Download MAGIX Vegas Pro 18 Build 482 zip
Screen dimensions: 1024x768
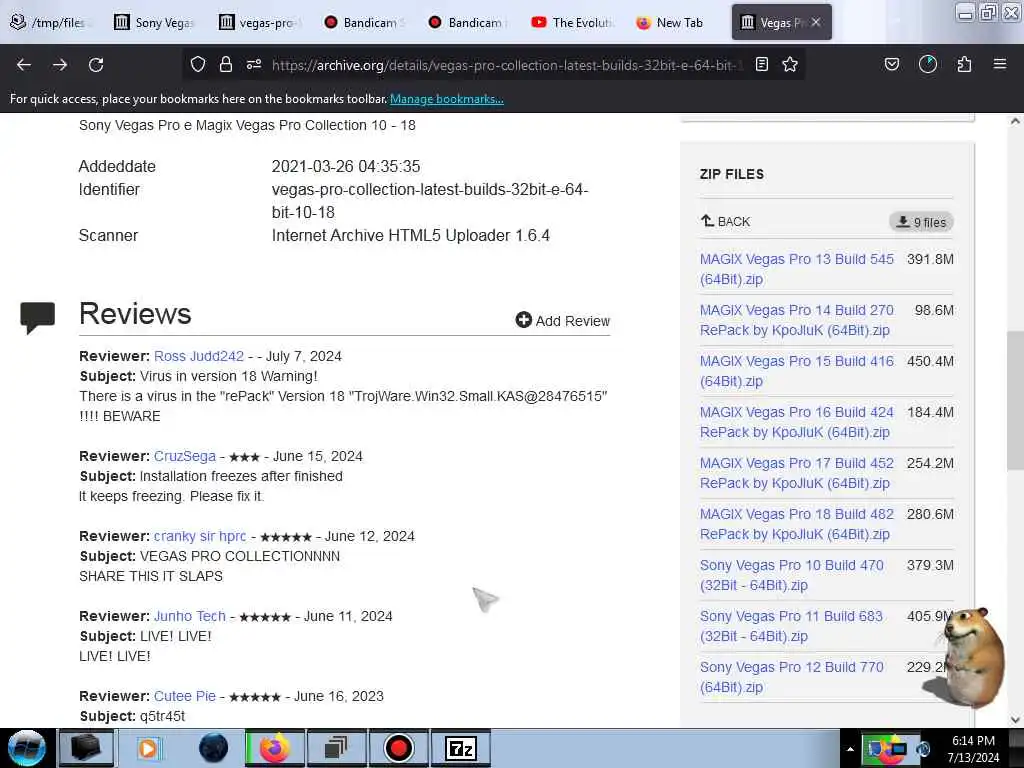797,524
